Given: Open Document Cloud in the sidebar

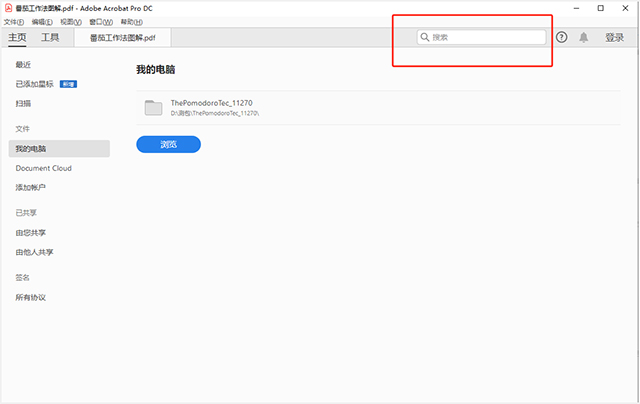Looking at the screenshot, I should [x=44, y=168].
